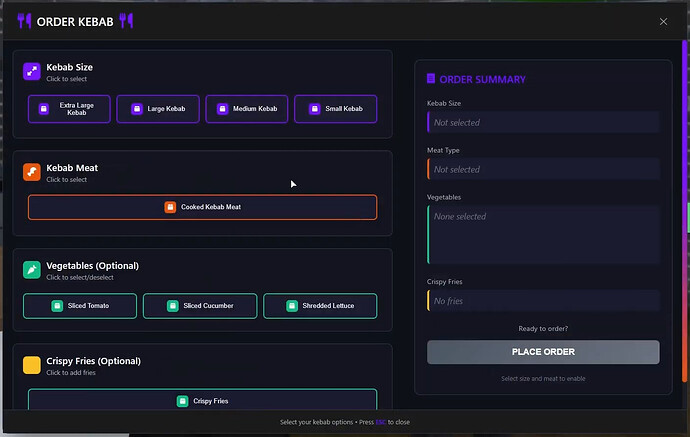690x437 pixels.
Task: Click the 'Vegetables (Optional)' heading
Action: 92,266
